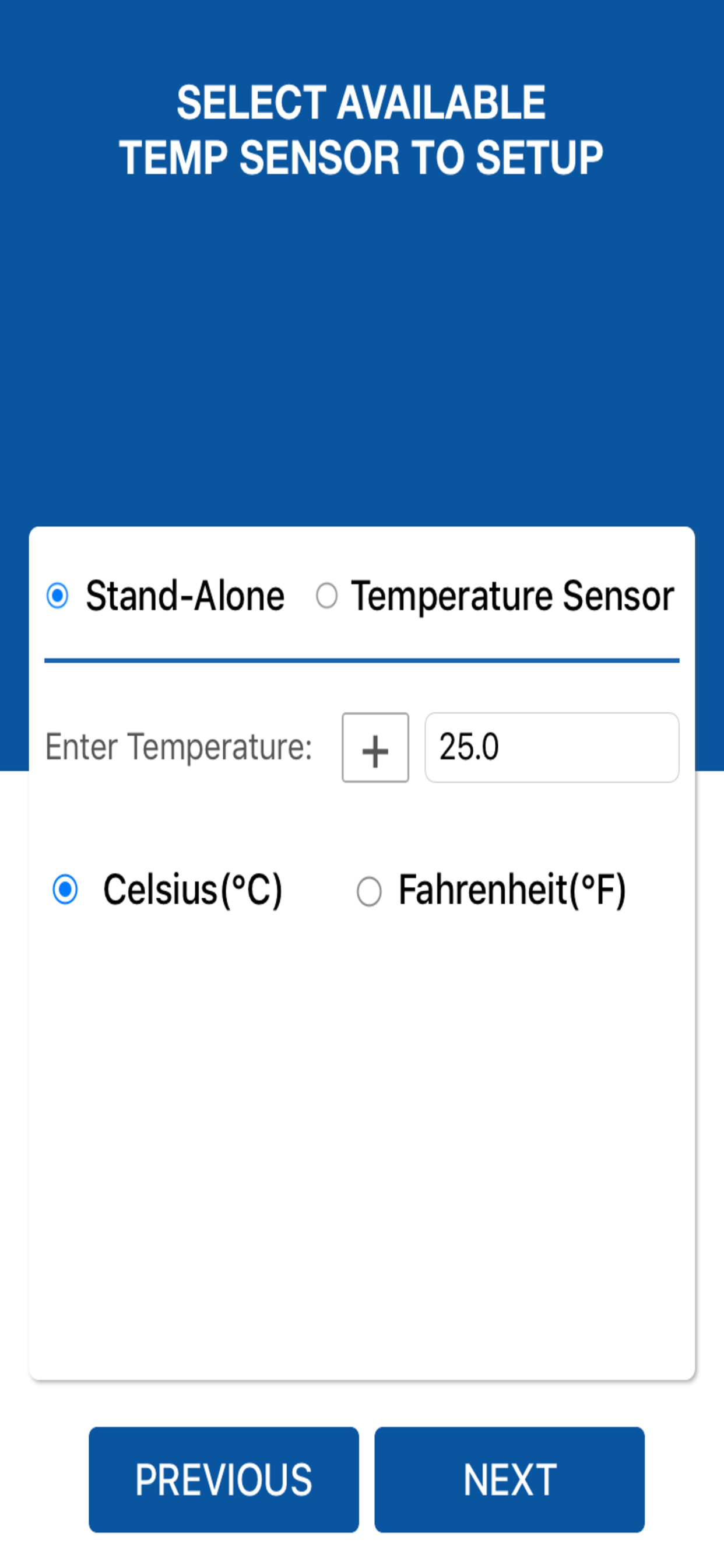This screenshot has height=1568, width=724.
Task: Click the Enter Temperature: label
Action: tap(178, 747)
